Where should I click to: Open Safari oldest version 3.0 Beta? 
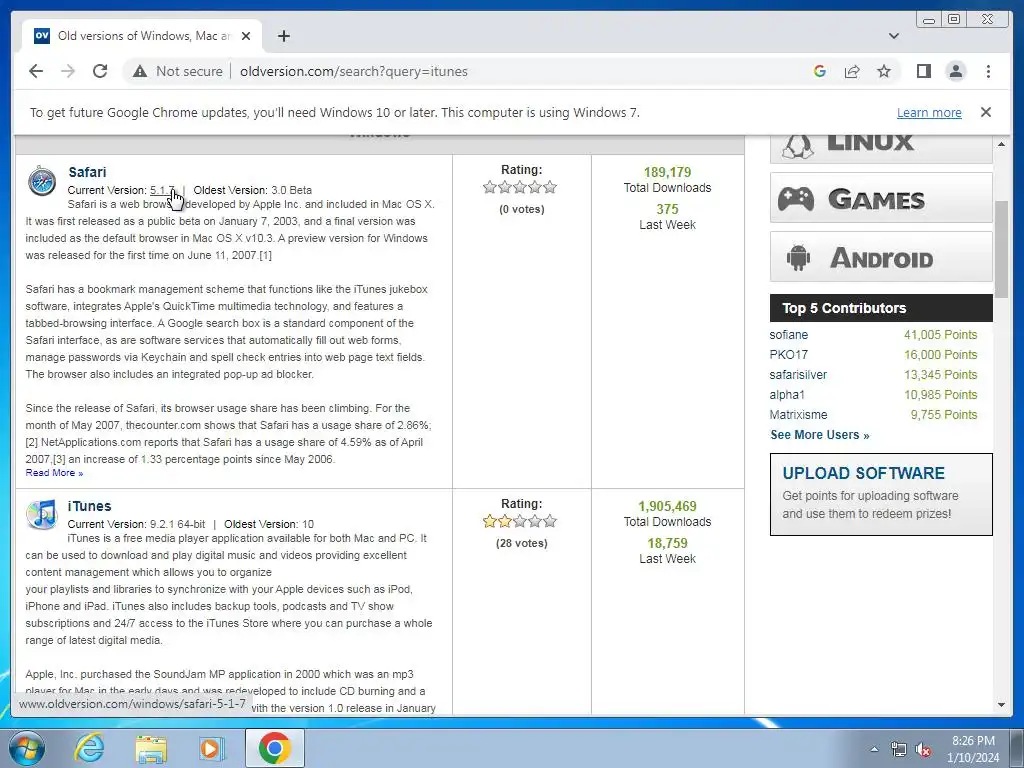[x=291, y=190]
